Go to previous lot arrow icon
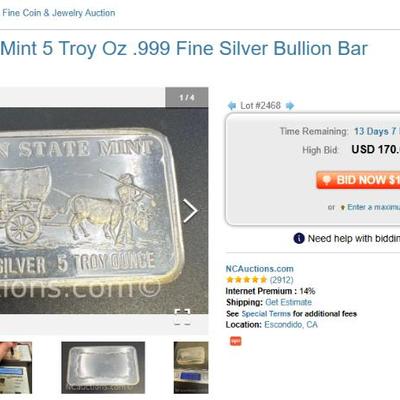This screenshot has width=400, height=400. pyautogui.click(x=231, y=106)
